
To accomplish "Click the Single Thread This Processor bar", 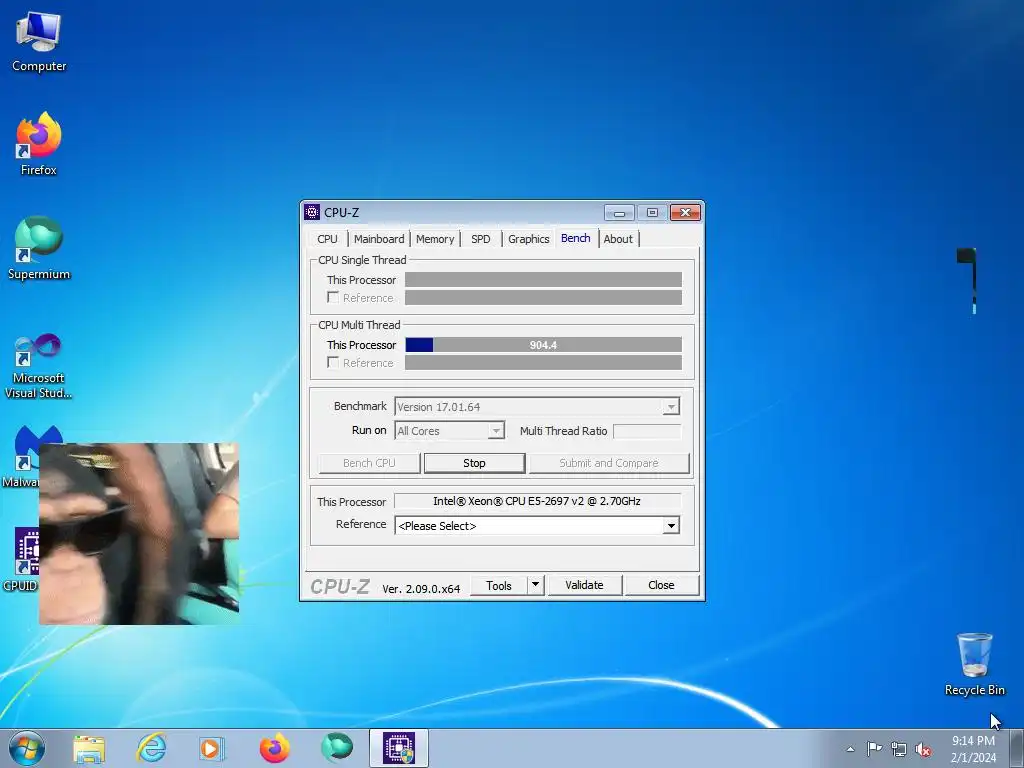I will coord(543,280).
